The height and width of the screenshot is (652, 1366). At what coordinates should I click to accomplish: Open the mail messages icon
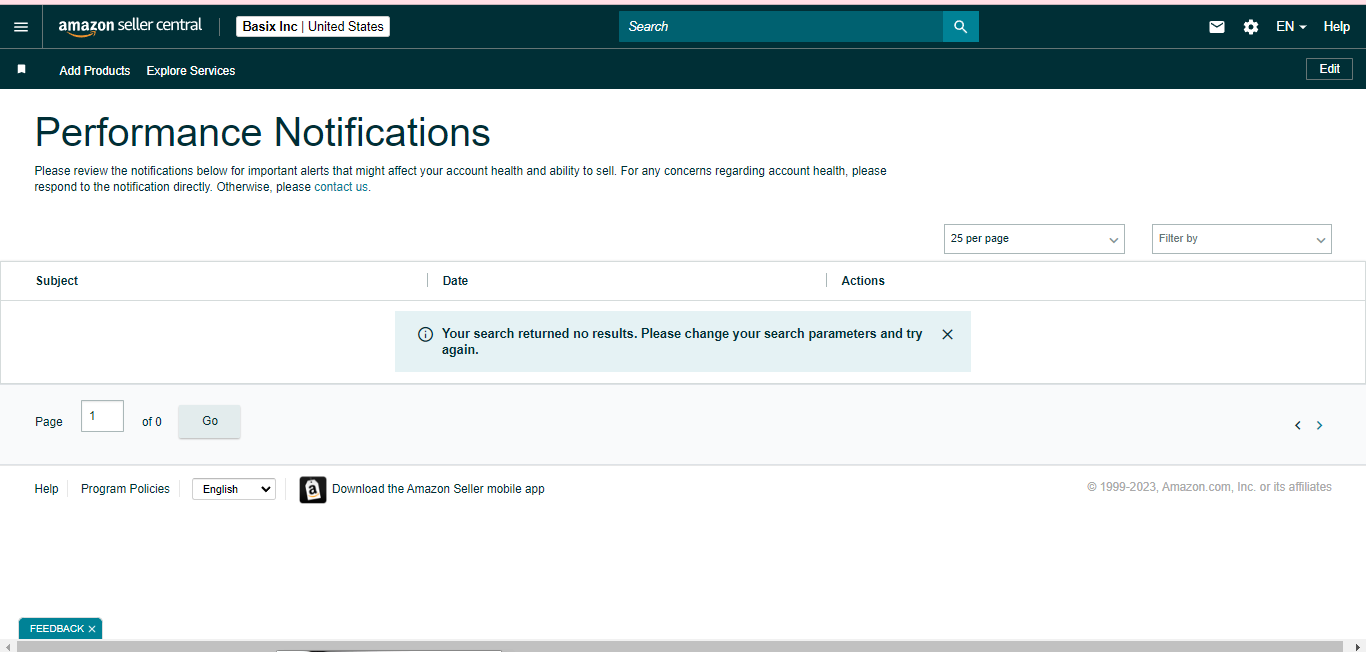click(1217, 27)
